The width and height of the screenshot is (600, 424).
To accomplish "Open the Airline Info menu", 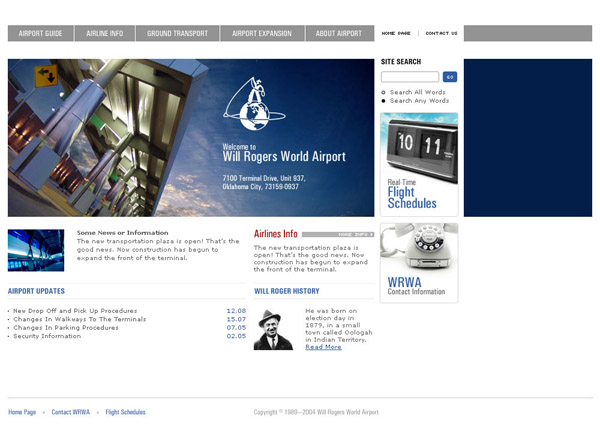I will point(104,34).
